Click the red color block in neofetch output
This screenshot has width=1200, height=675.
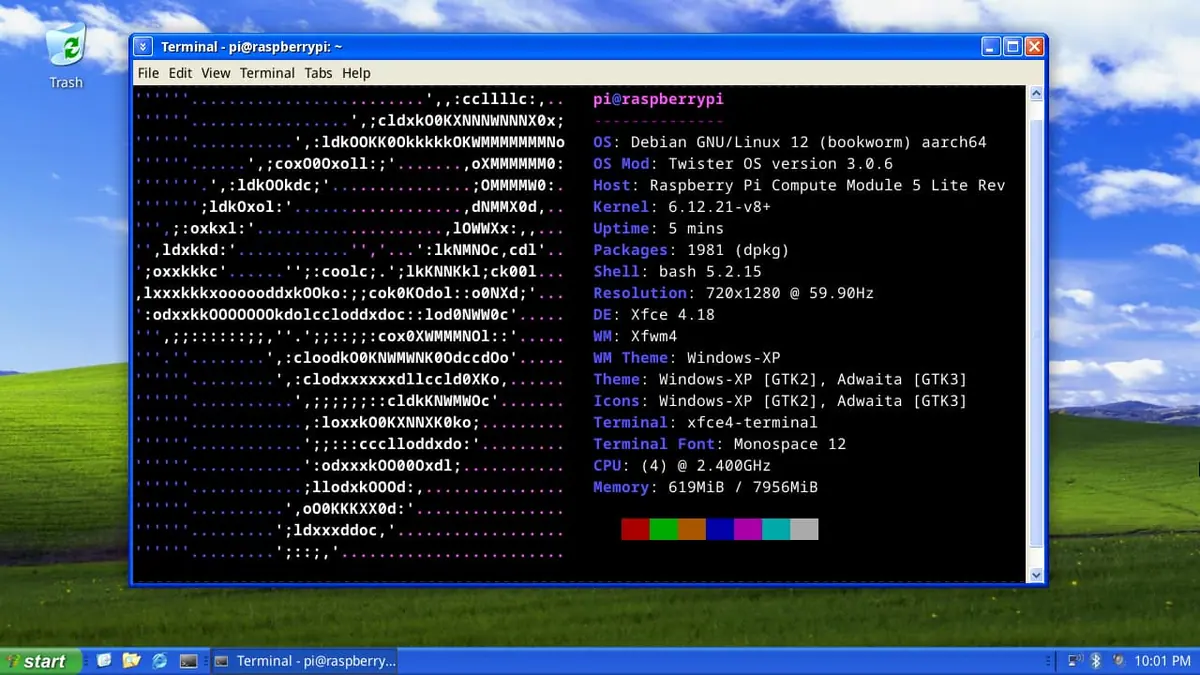[x=635, y=529]
